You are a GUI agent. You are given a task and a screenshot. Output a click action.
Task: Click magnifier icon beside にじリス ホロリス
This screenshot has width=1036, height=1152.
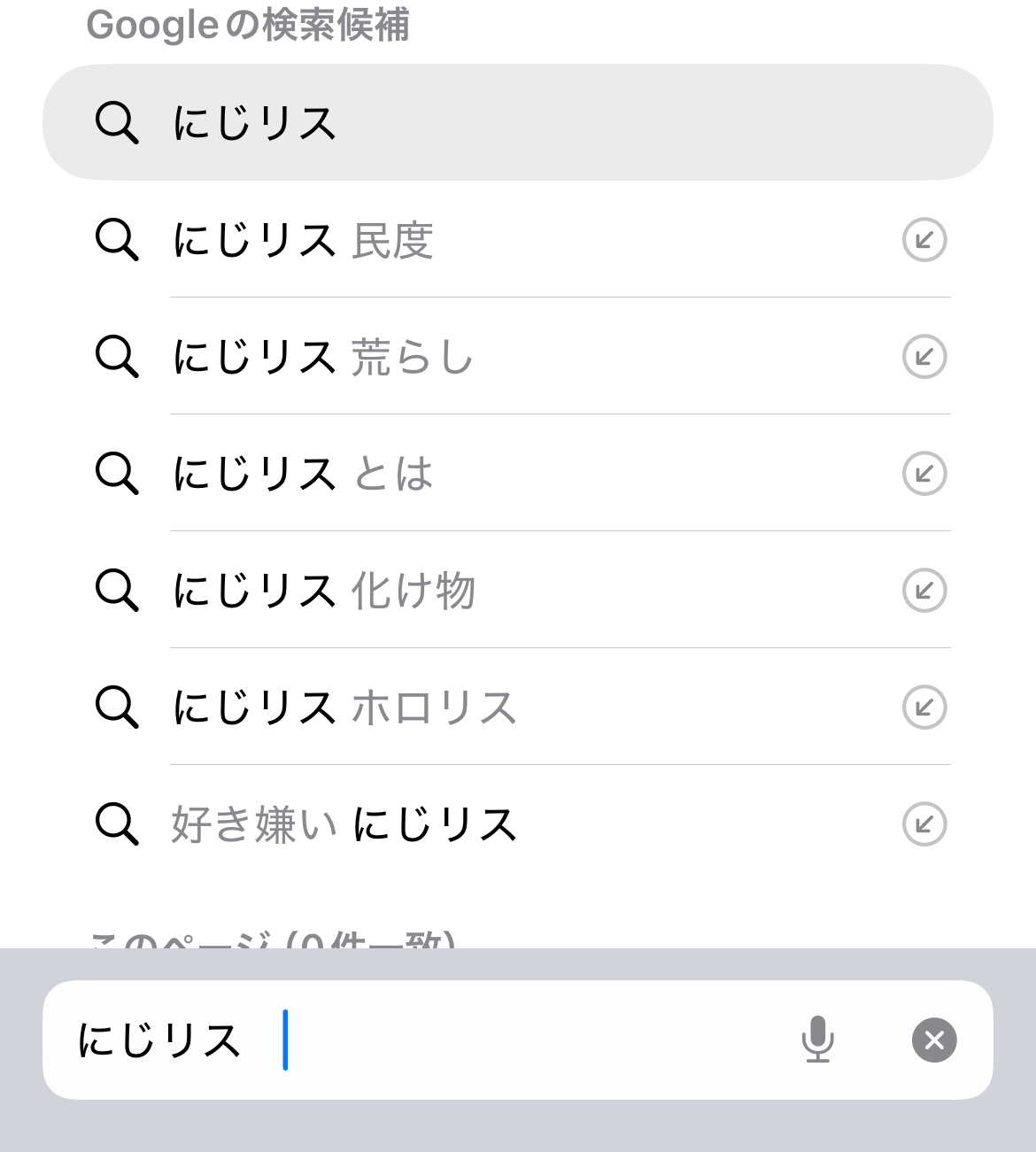click(117, 707)
